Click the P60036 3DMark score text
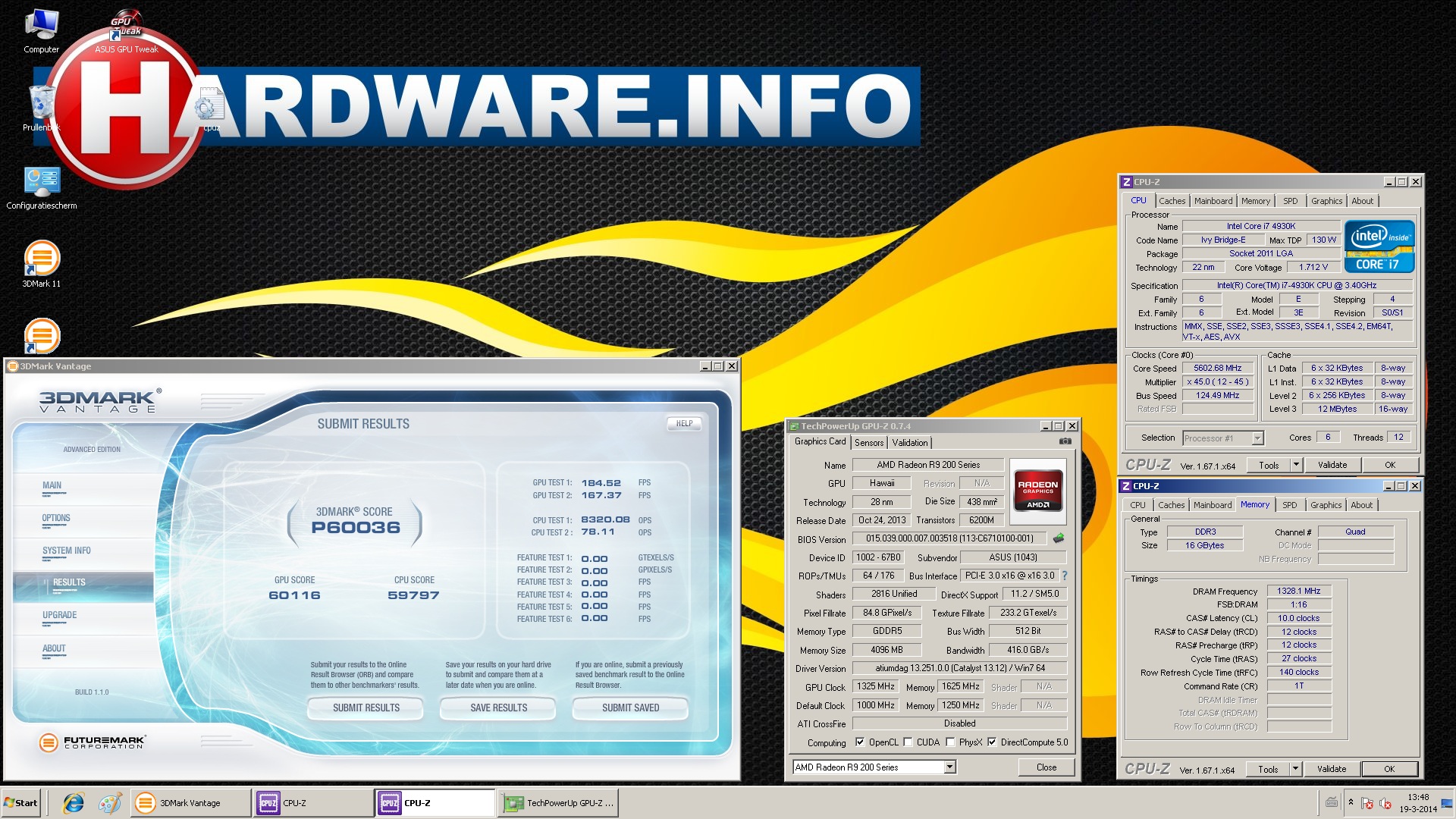Image resolution: width=1456 pixels, height=819 pixels. (x=356, y=528)
